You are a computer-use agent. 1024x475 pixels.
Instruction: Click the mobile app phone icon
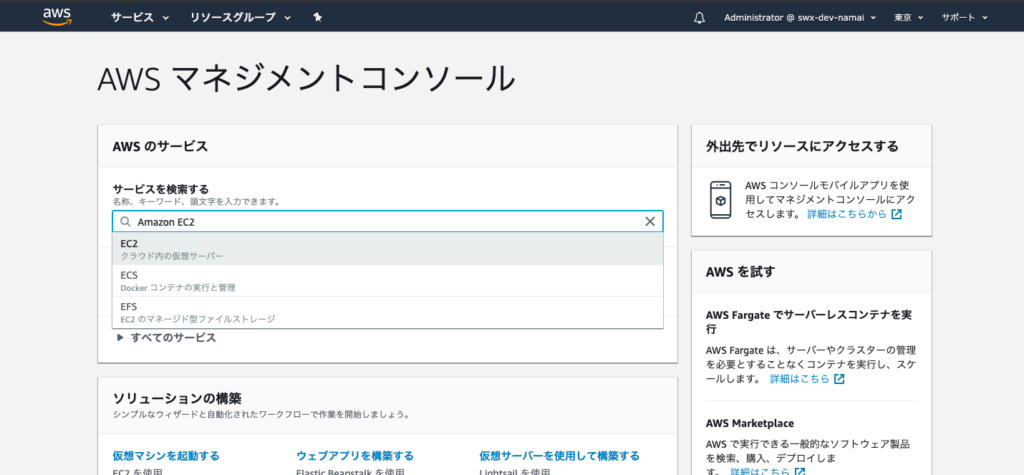(x=720, y=199)
